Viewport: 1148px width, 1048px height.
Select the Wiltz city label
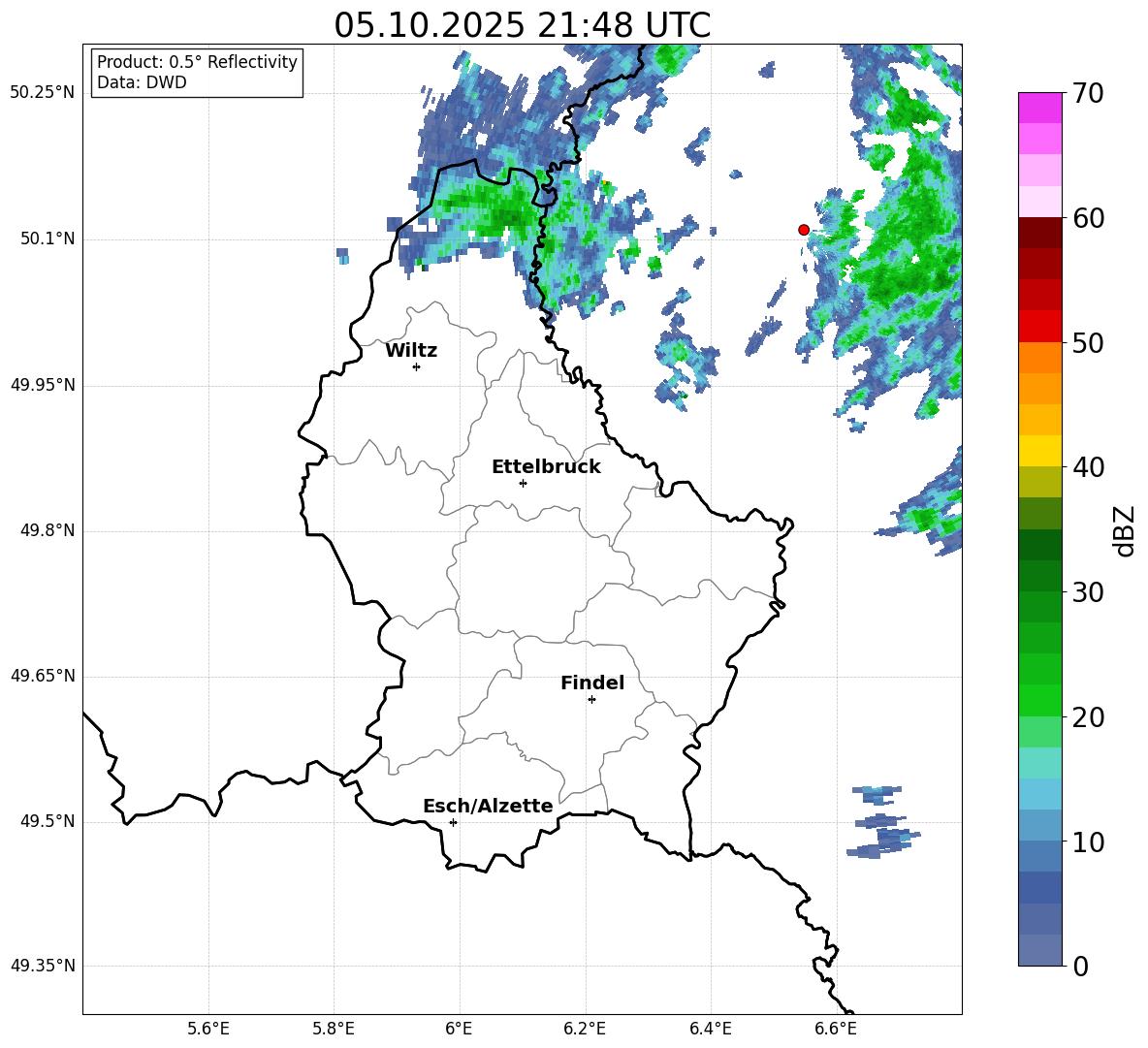coord(411,351)
